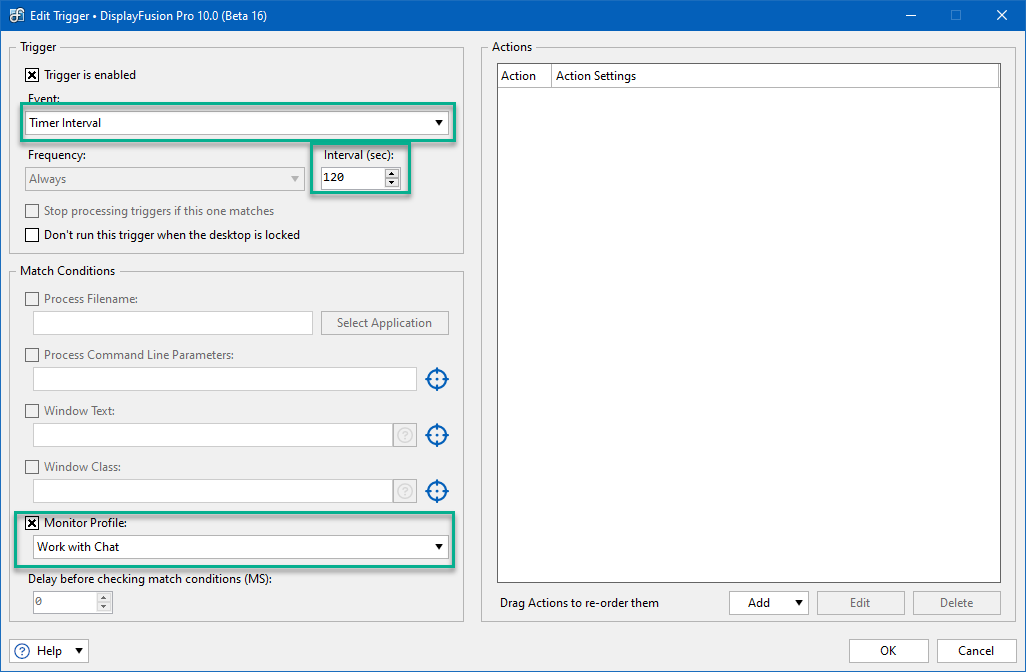Open Monitor Profile dropdown showing Work with Chat
1026x672 pixels.
point(241,547)
